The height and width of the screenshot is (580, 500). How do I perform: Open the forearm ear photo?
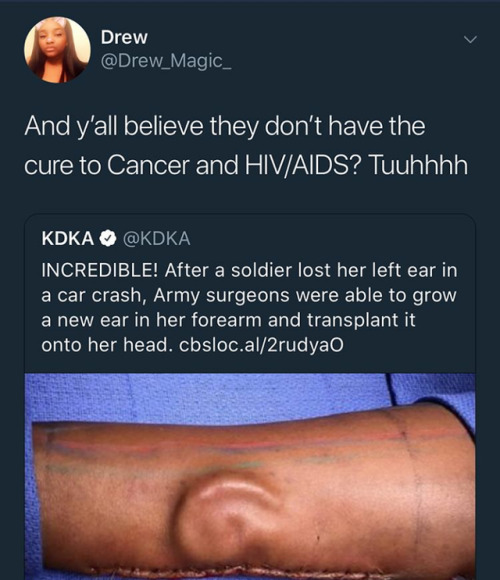(x=250, y=476)
